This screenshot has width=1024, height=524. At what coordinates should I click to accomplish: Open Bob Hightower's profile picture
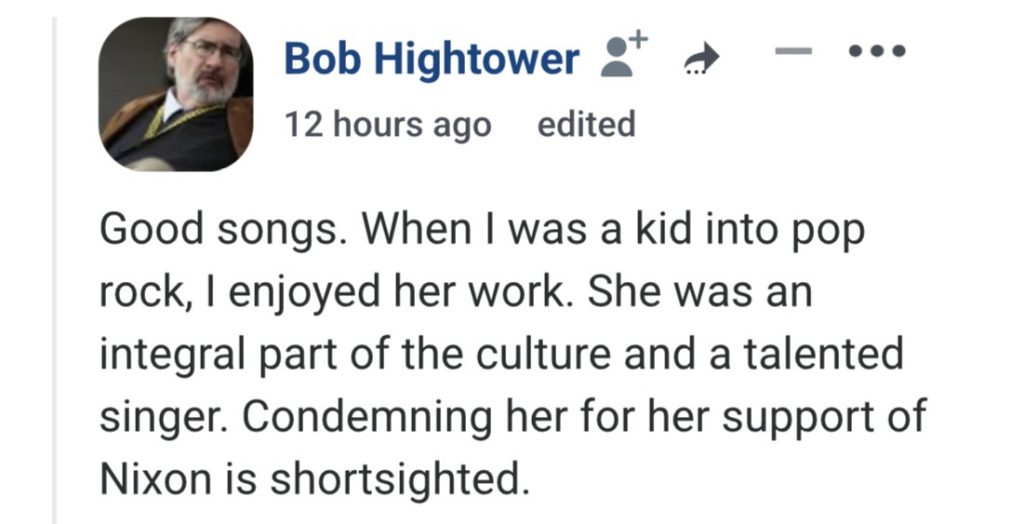click(x=176, y=94)
